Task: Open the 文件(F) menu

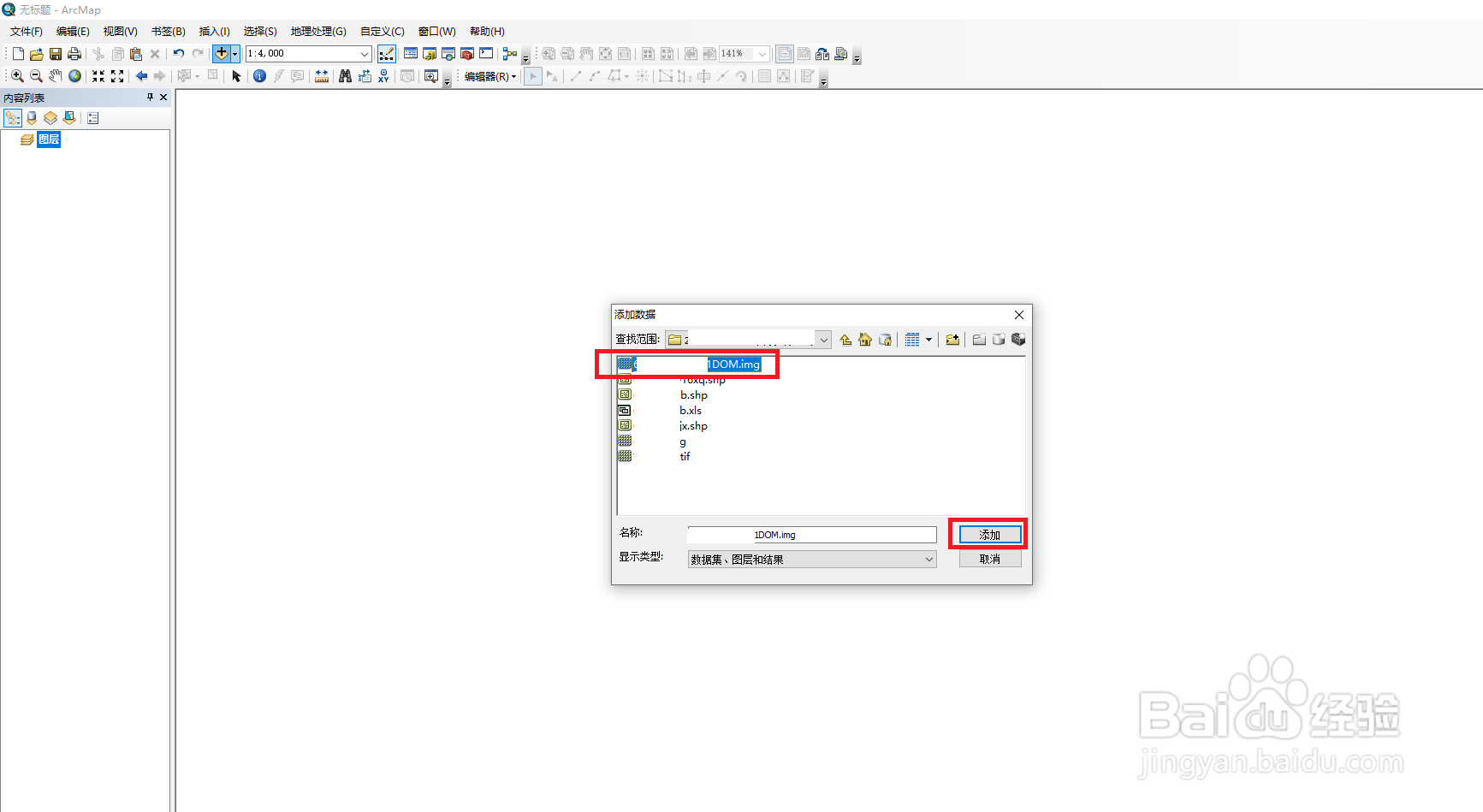Action: click(27, 32)
